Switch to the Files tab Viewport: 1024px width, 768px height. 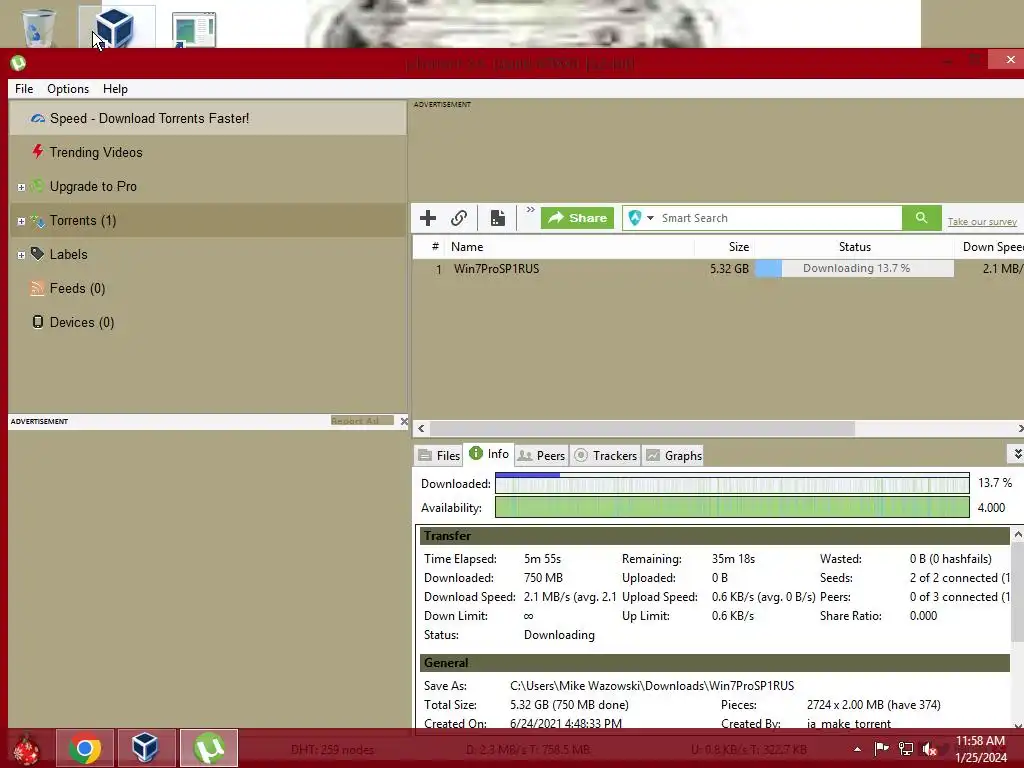pyautogui.click(x=439, y=455)
